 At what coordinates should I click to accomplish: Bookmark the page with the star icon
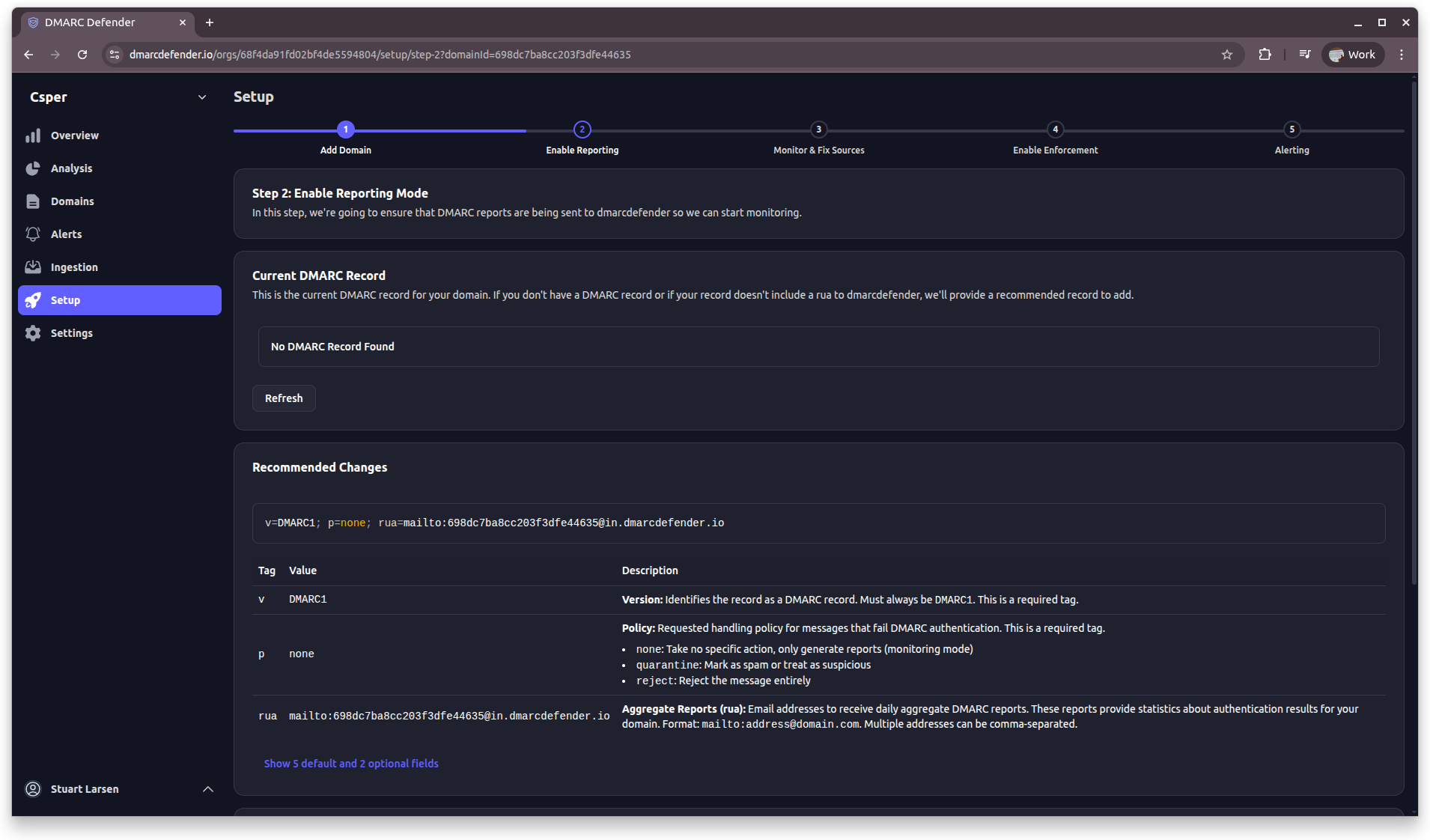1226,54
